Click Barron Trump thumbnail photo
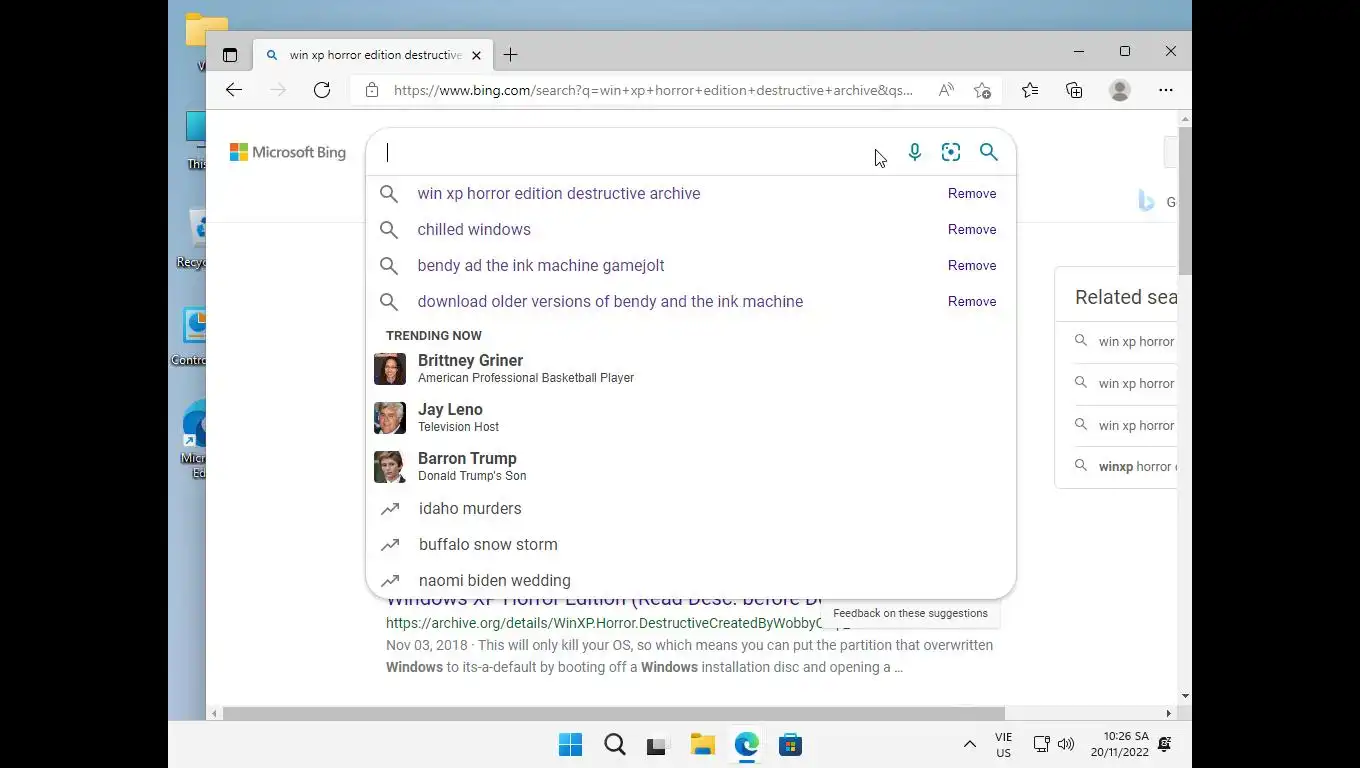The image size is (1360, 768). click(x=390, y=467)
